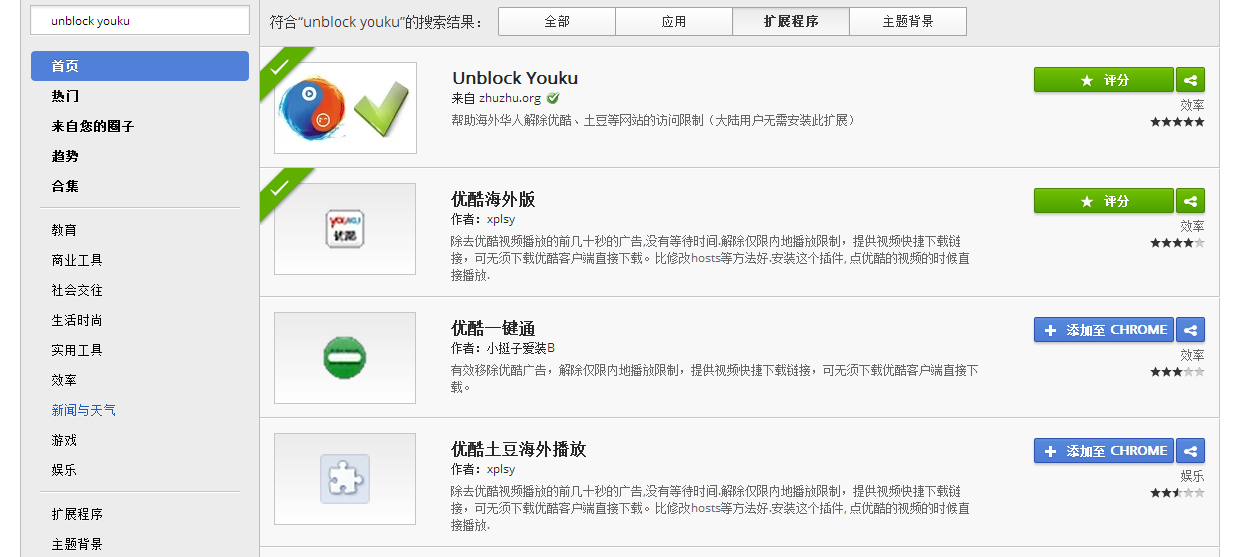The width and height of the screenshot is (1248, 557).
Task: Click the 效率 label under Unblock Youku rating button
Action: pyautogui.click(x=1192, y=105)
